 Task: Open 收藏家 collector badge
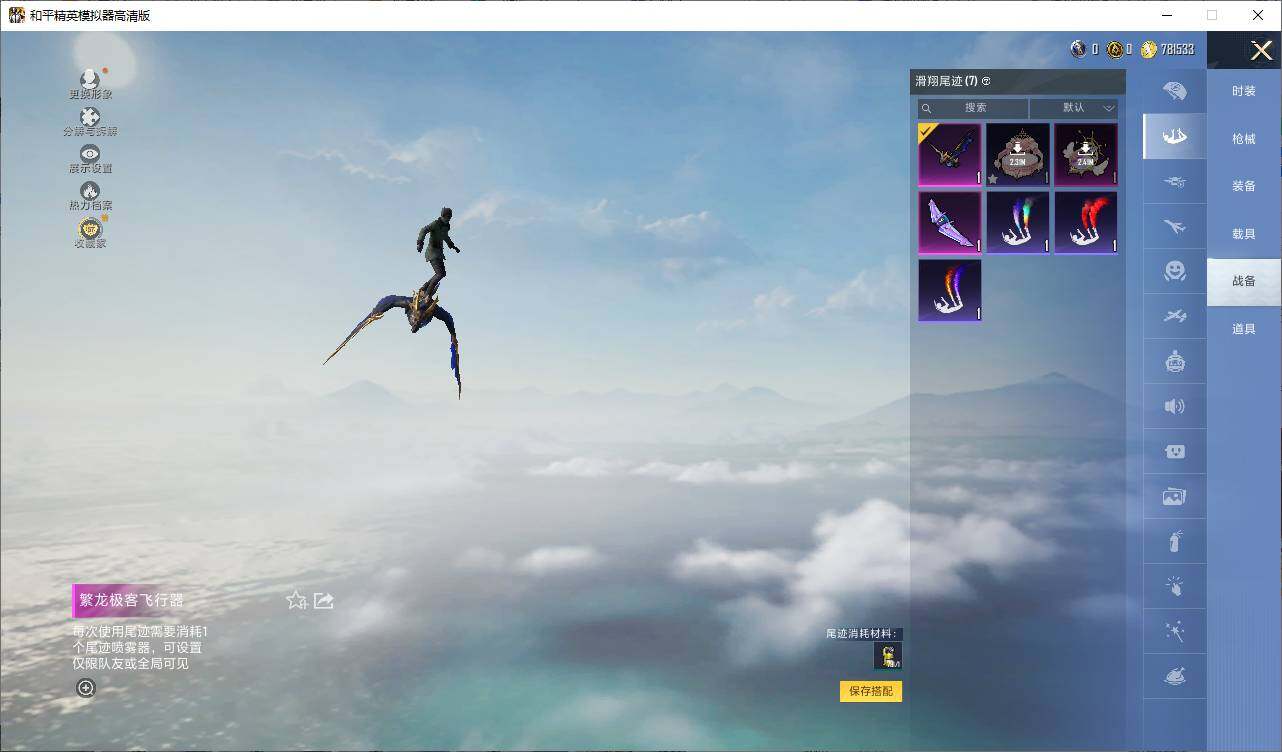(x=90, y=233)
